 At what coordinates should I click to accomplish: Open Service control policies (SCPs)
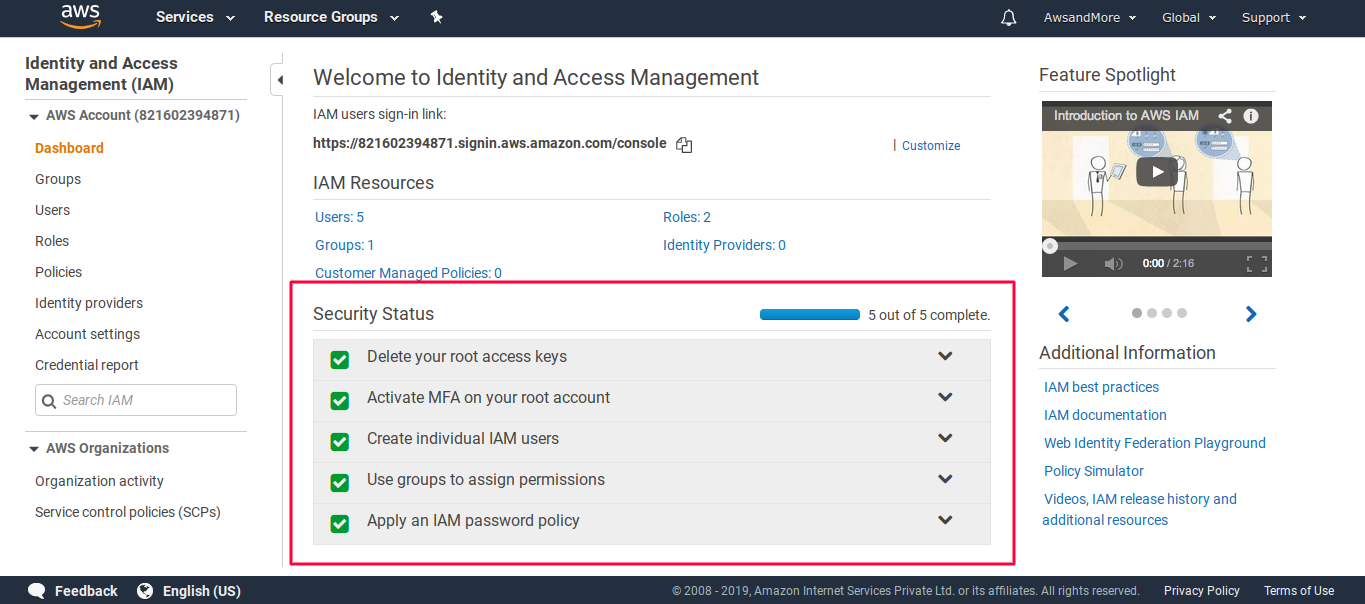128,512
